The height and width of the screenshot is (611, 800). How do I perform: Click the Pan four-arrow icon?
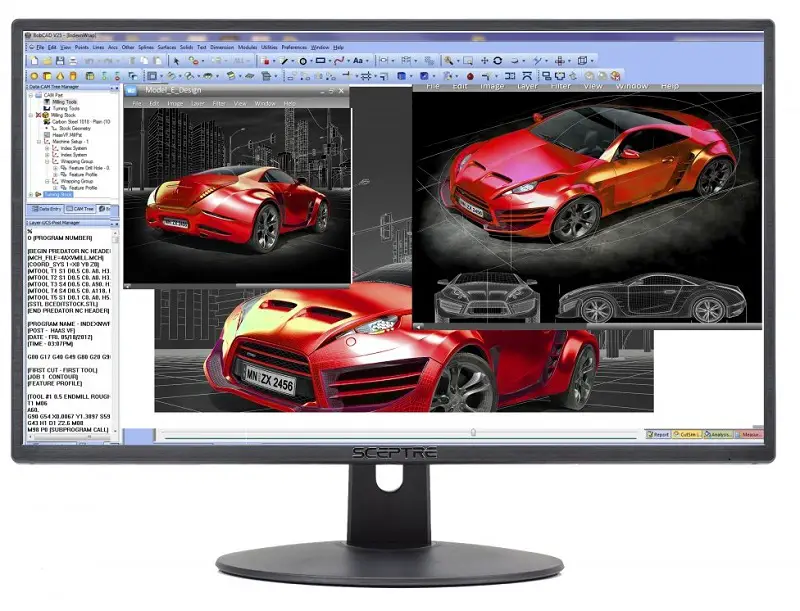485,61
